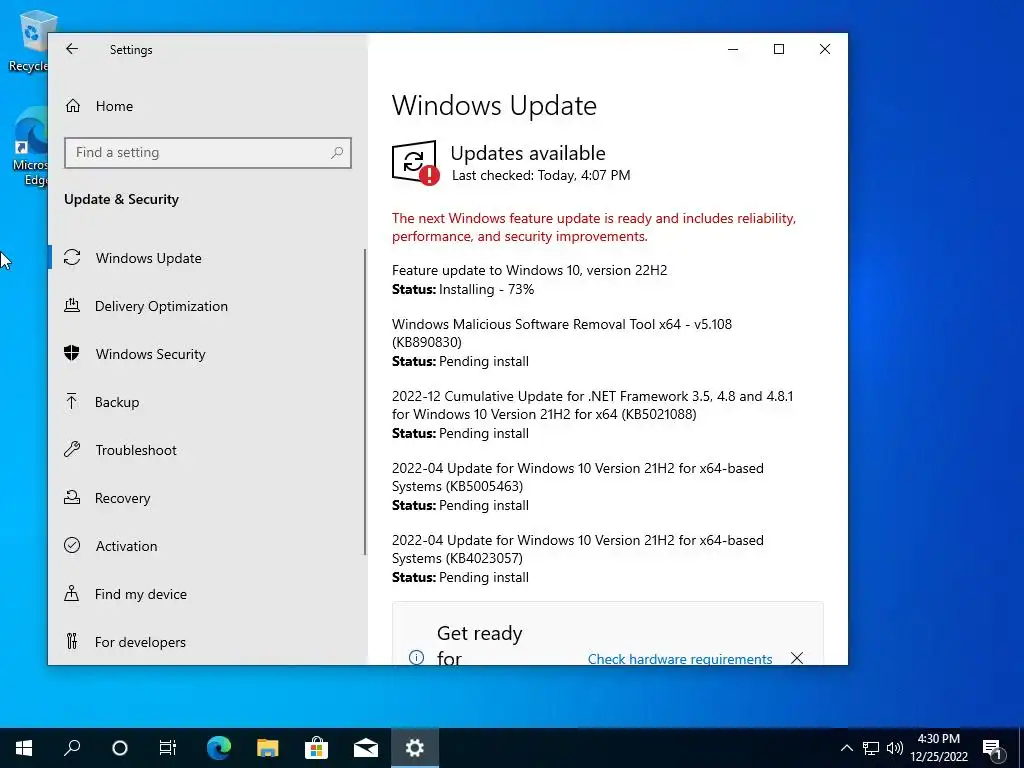Click the Activation checkmark icon
Viewport: 1024px width, 768px height.
pyautogui.click(x=72, y=545)
